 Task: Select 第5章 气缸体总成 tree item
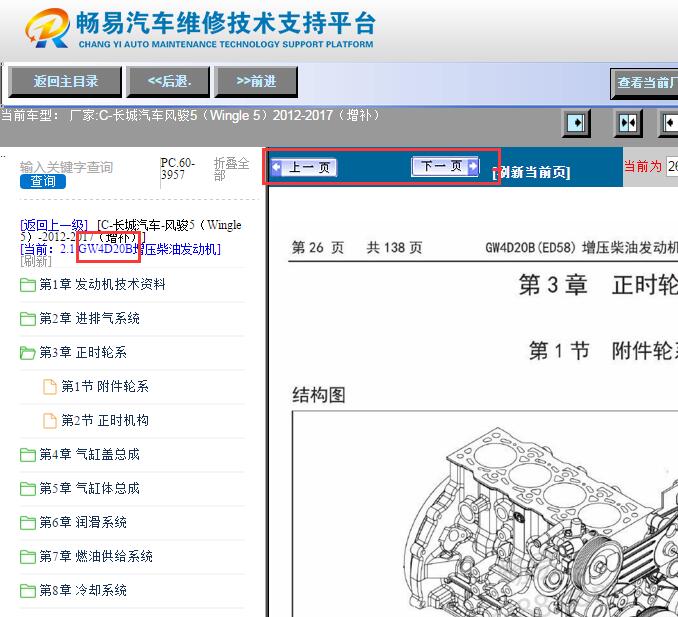pyautogui.click(x=89, y=489)
